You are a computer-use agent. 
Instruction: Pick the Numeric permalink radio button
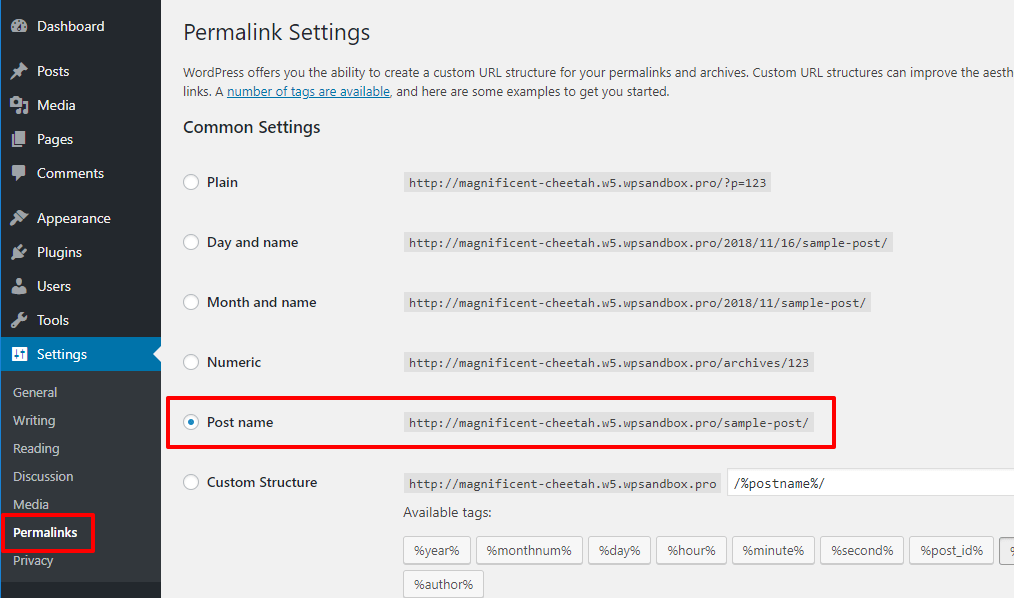[x=191, y=362]
